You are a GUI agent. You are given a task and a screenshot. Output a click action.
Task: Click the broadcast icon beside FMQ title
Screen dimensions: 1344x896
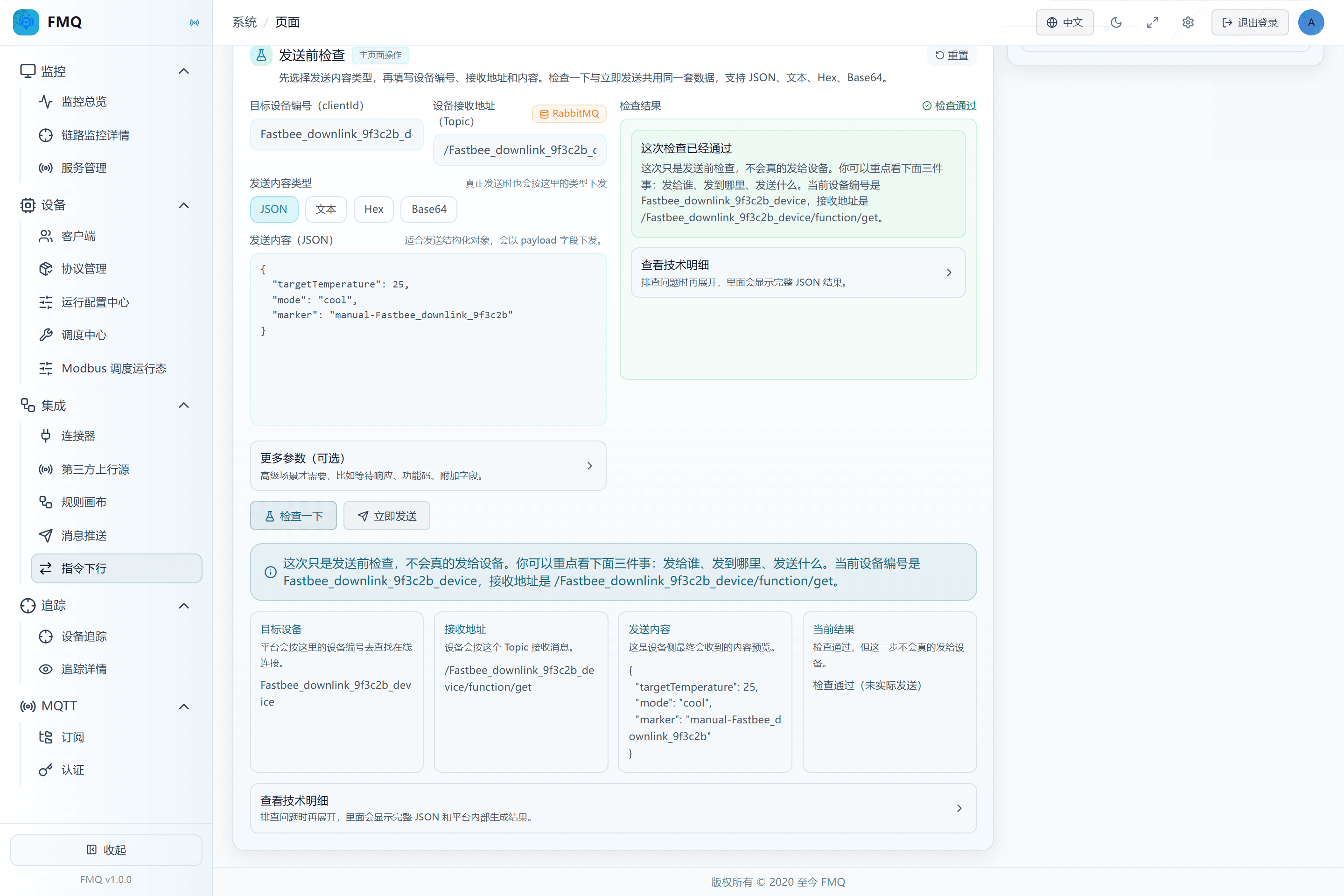coord(194,22)
